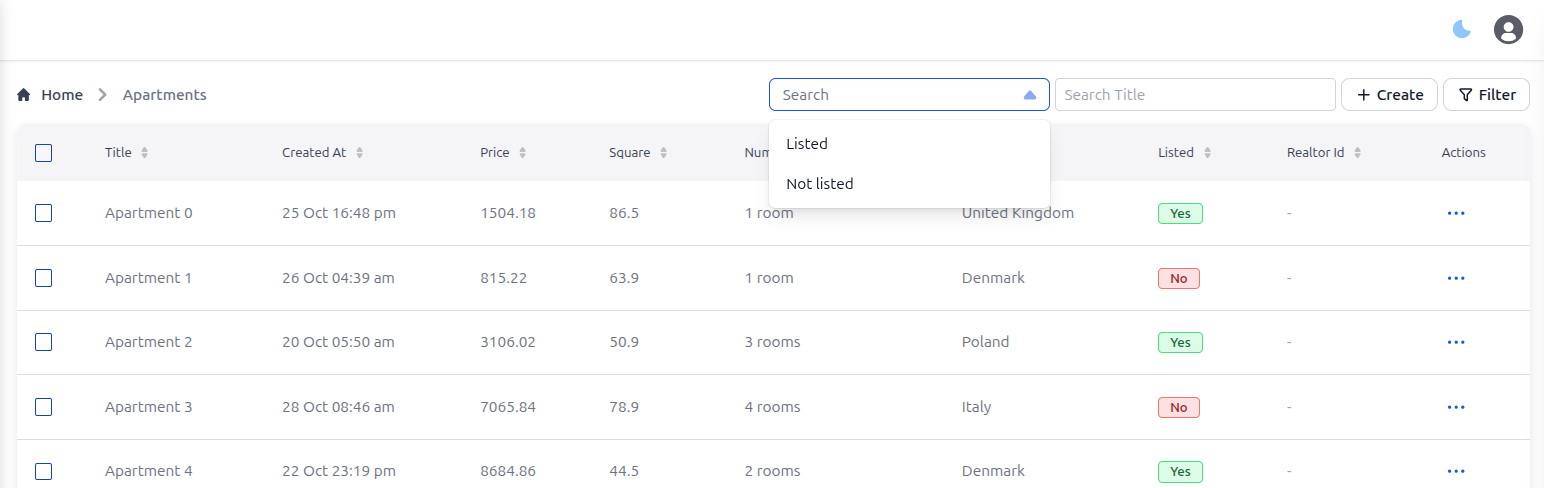Open actions menu for Apartment 2
The height and width of the screenshot is (488, 1544).
(x=1456, y=342)
